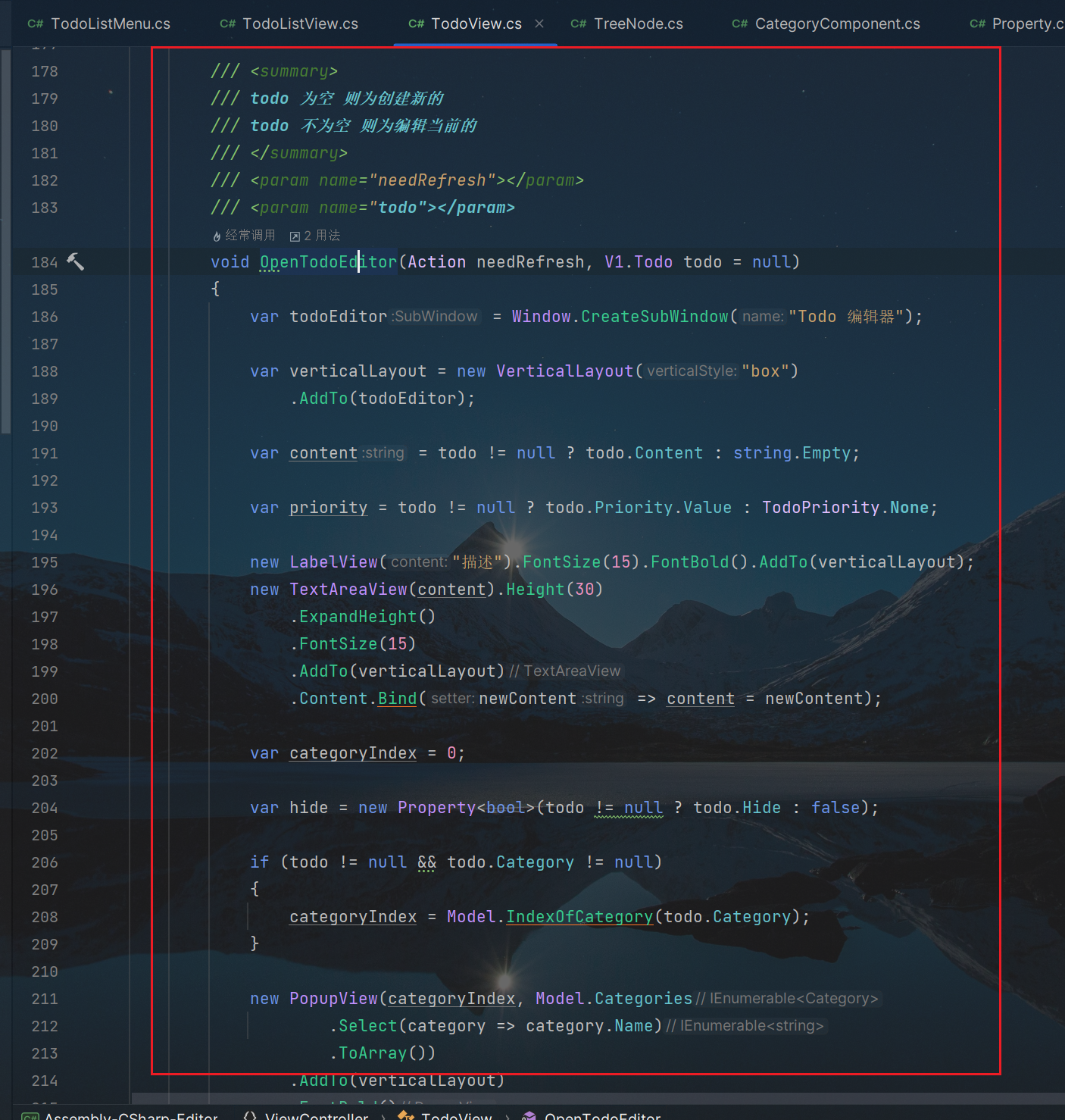Click the ExpandHeight method call
1065x1120 pixels.
(x=358, y=617)
